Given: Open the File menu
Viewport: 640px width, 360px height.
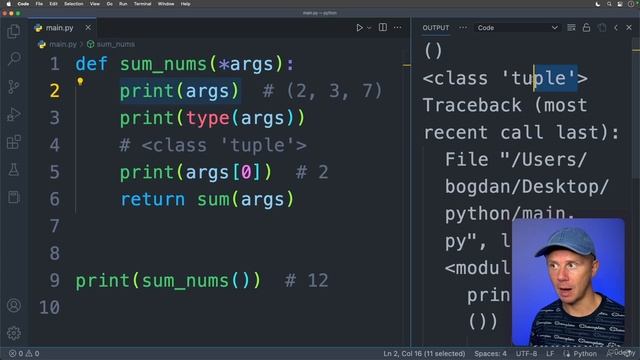Looking at the screenshot, I should coord(39,4).
